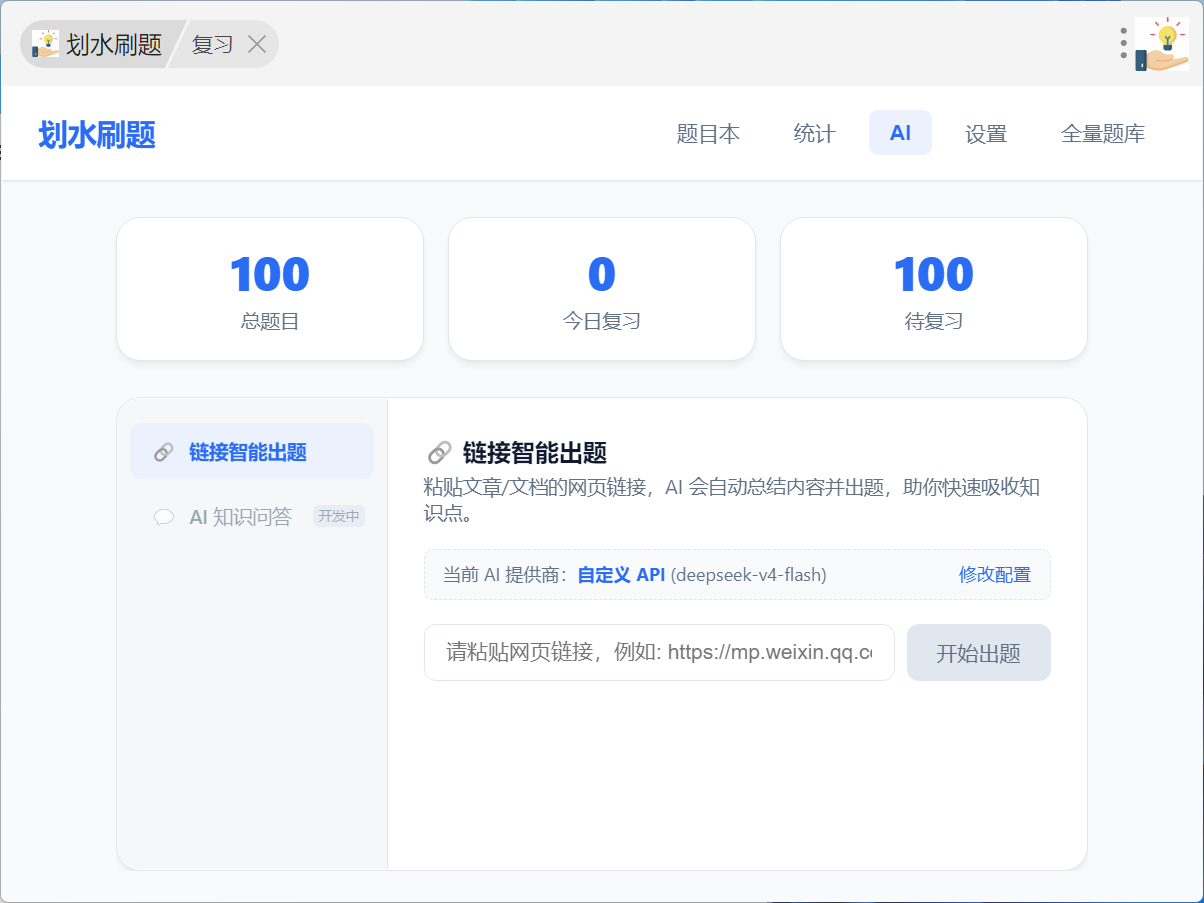
Task: Click the 划水刷题 logo title
Action: (97, 135)
